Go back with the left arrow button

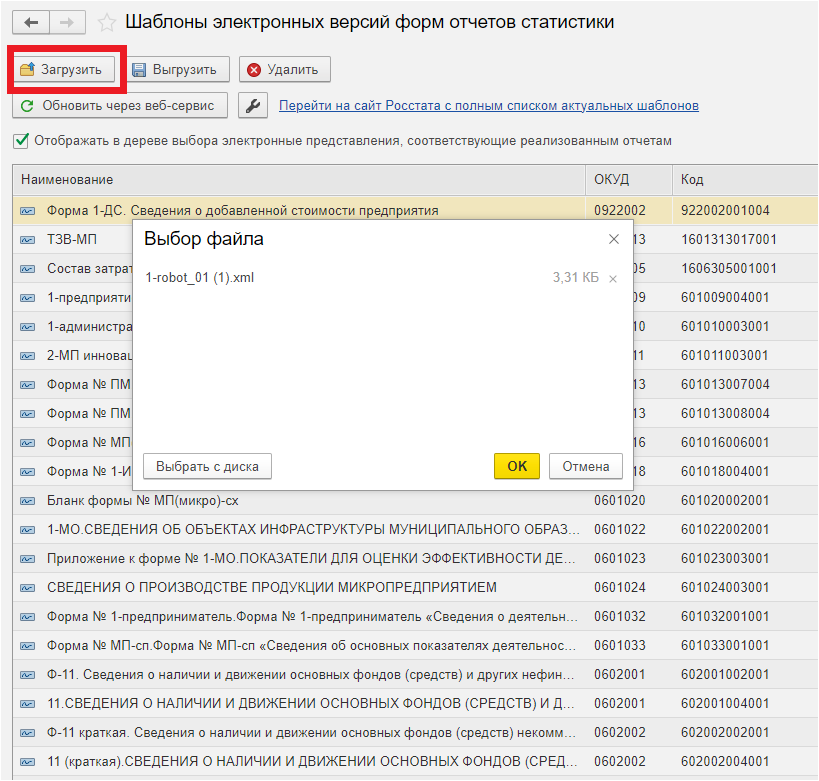[x=31, y=22]
